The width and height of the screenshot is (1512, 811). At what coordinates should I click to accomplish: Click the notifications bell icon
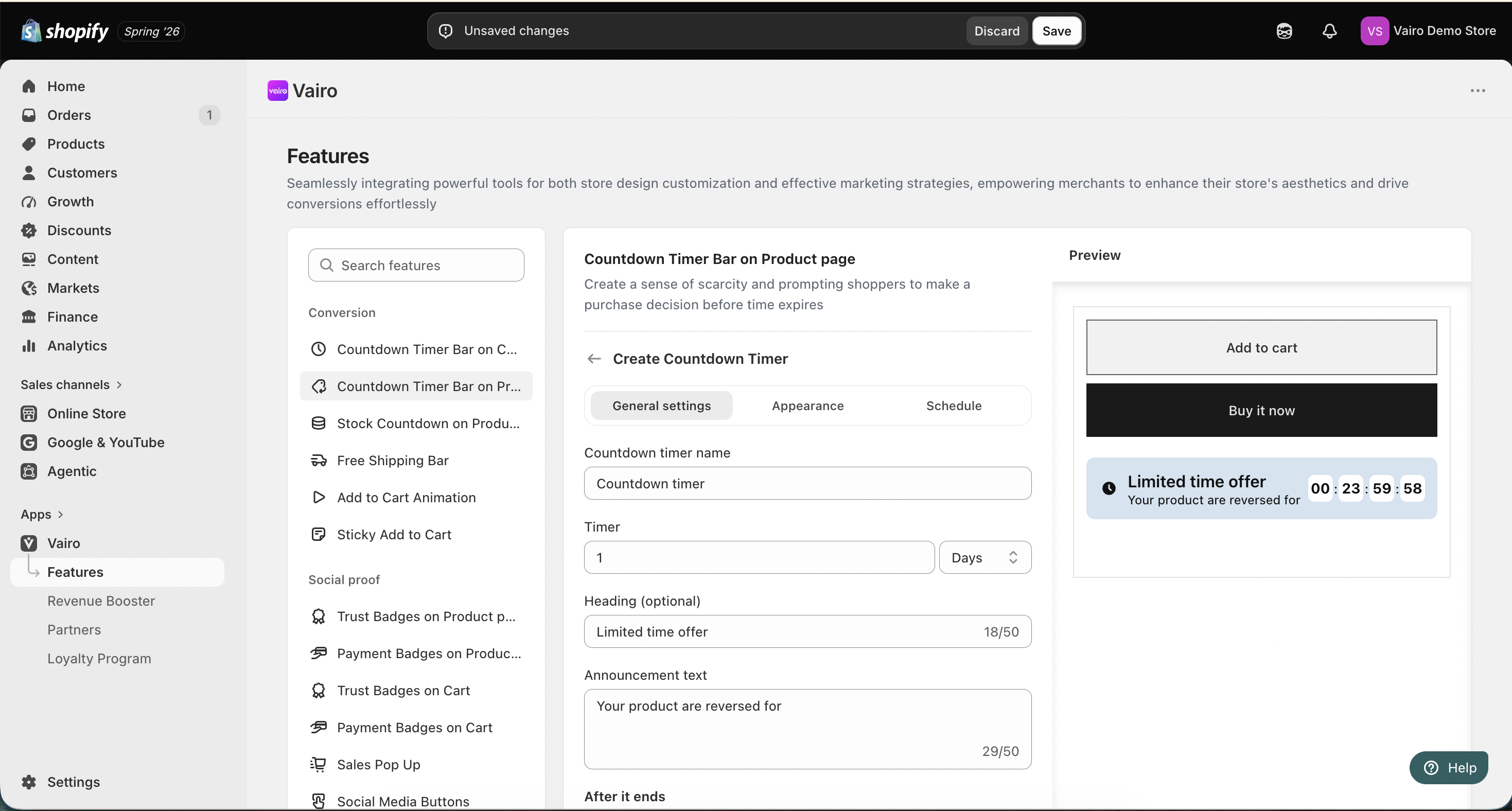pyautogui.click(x=1329, y=31)
